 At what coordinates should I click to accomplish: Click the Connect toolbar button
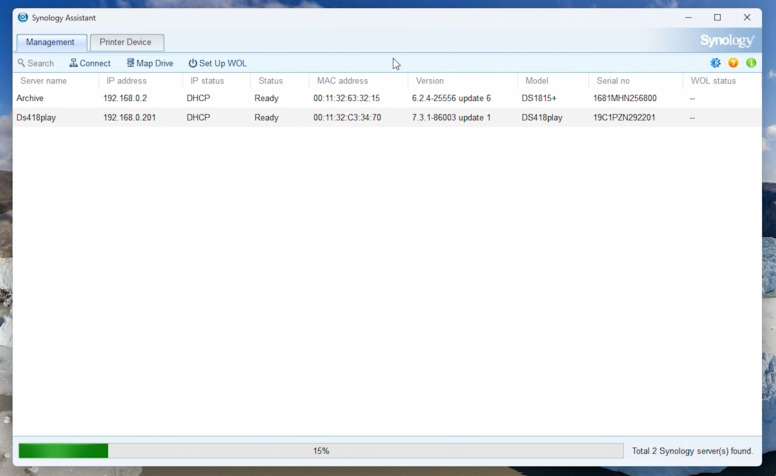click(x=90, y=63)
